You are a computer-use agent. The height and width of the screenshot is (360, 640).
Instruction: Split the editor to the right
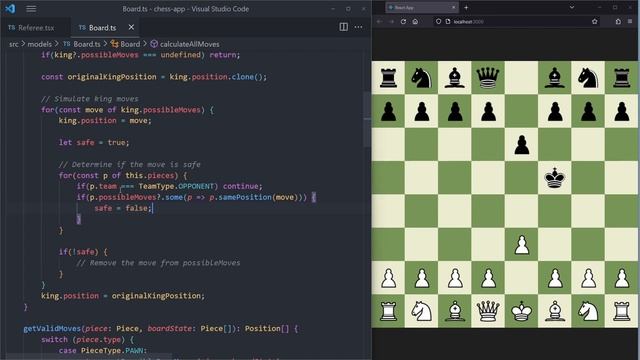click(344, 27)
